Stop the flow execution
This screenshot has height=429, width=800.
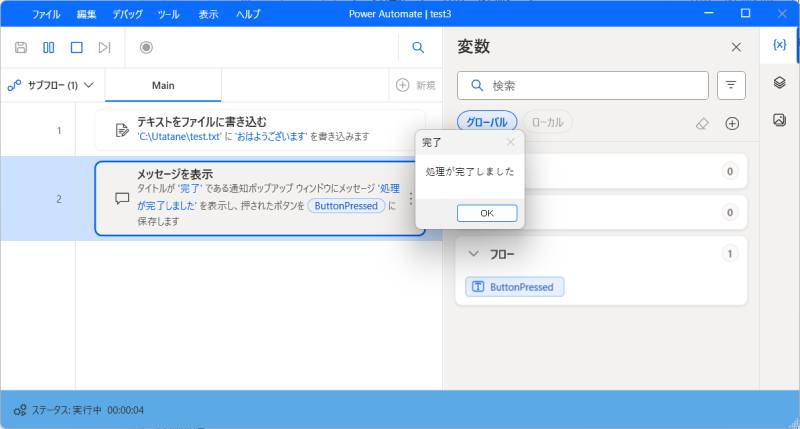click(77, 47)
